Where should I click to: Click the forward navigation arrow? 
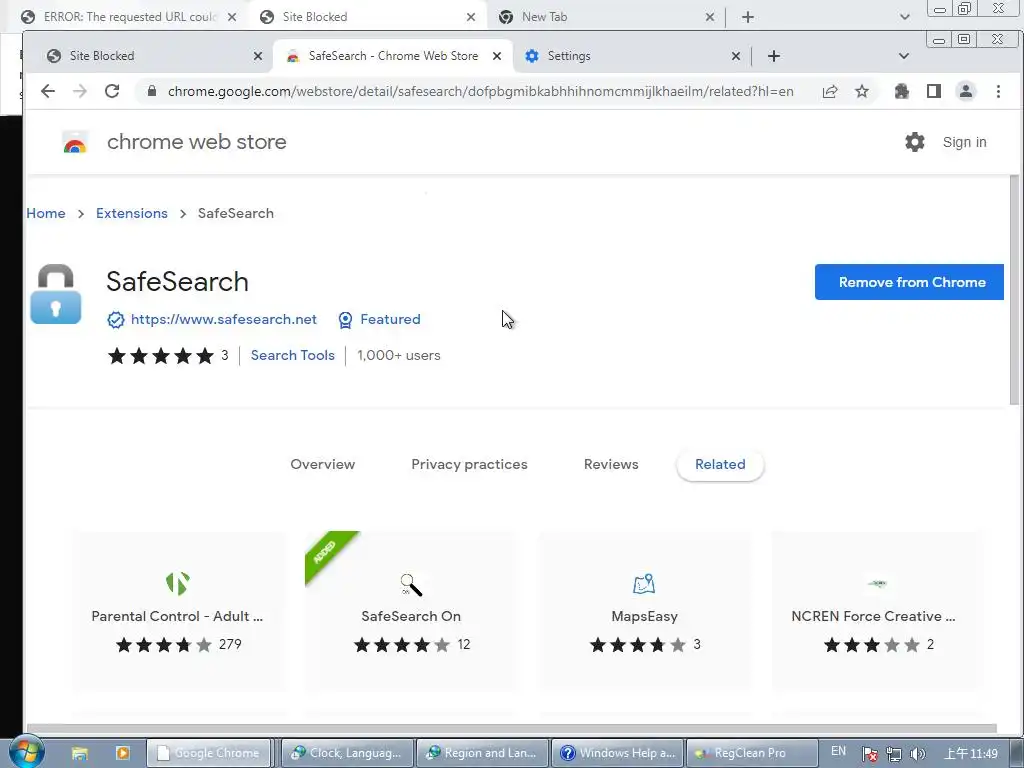[x=80, y=91]
